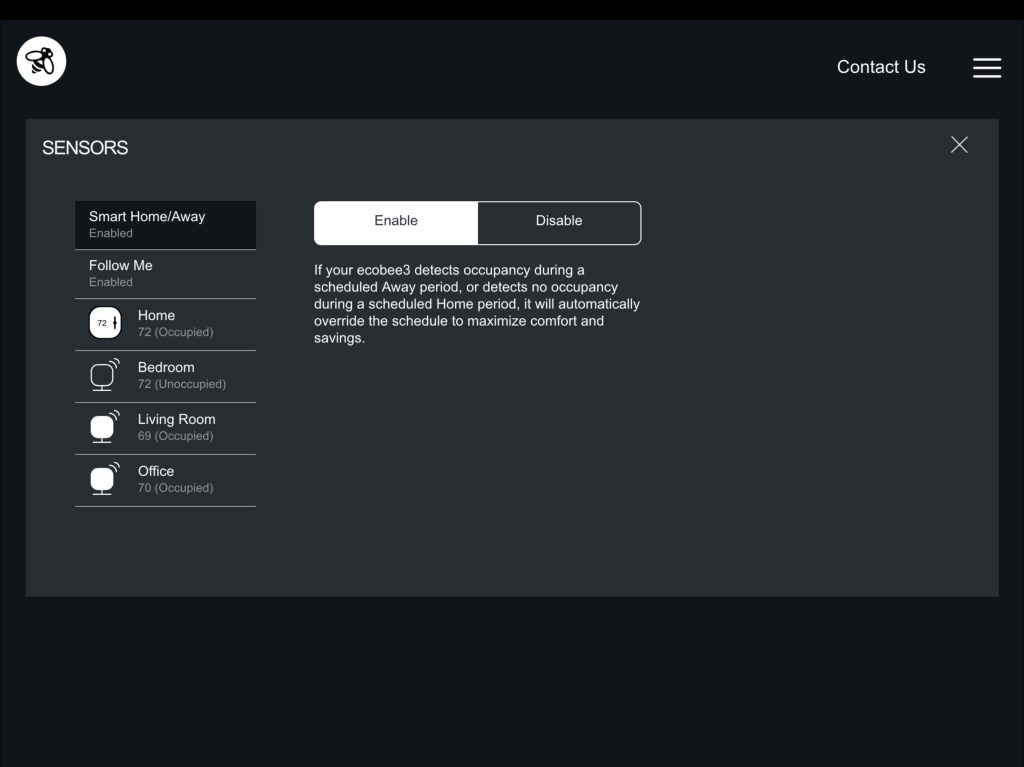
Task: Open the Contact Us link
Action: (880, 67)
